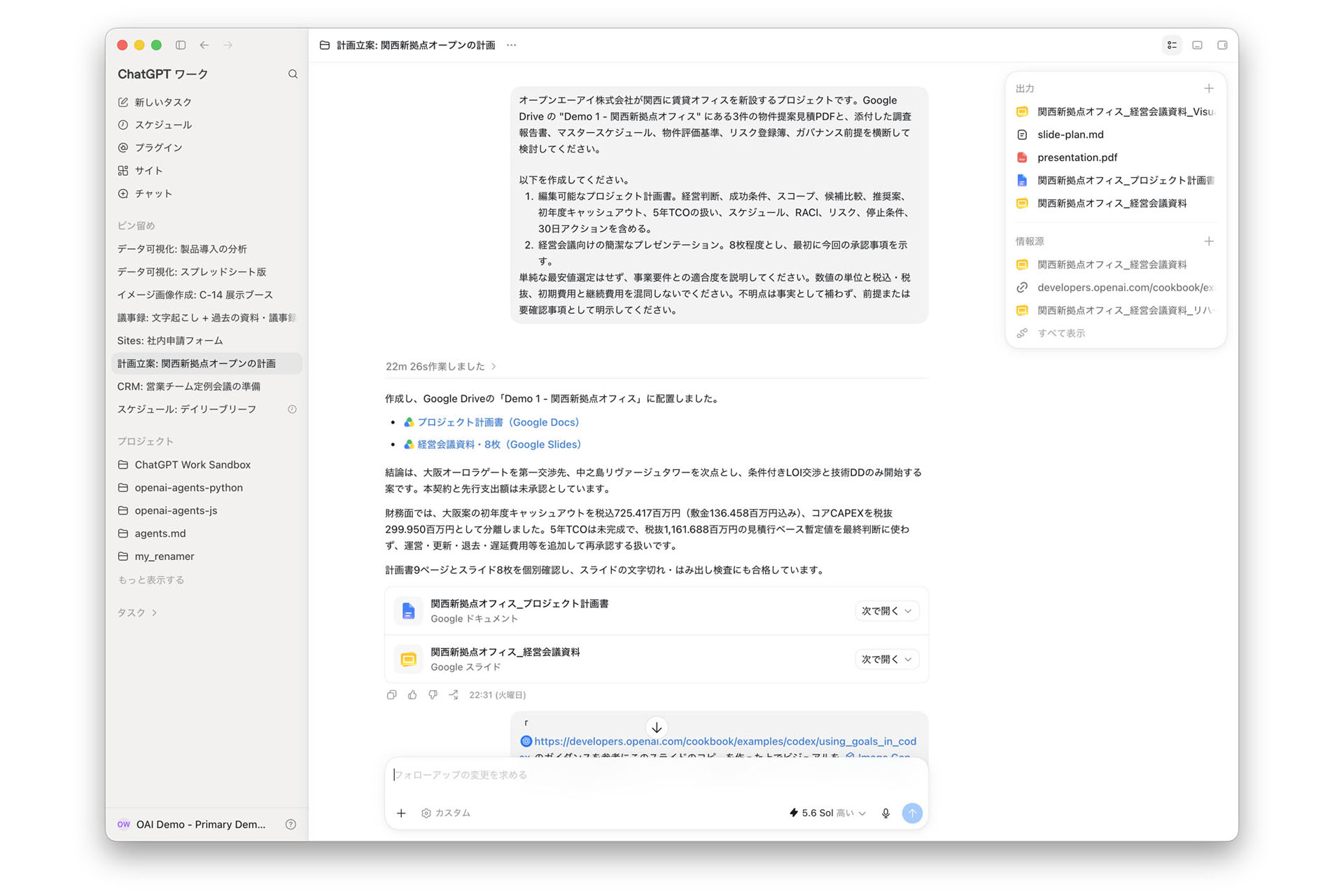Image resolution: width=1344 pixels, height=896 pixels.
Task: Open help question-mark icon
Action: pyautogui.click(x=290, y=825)
